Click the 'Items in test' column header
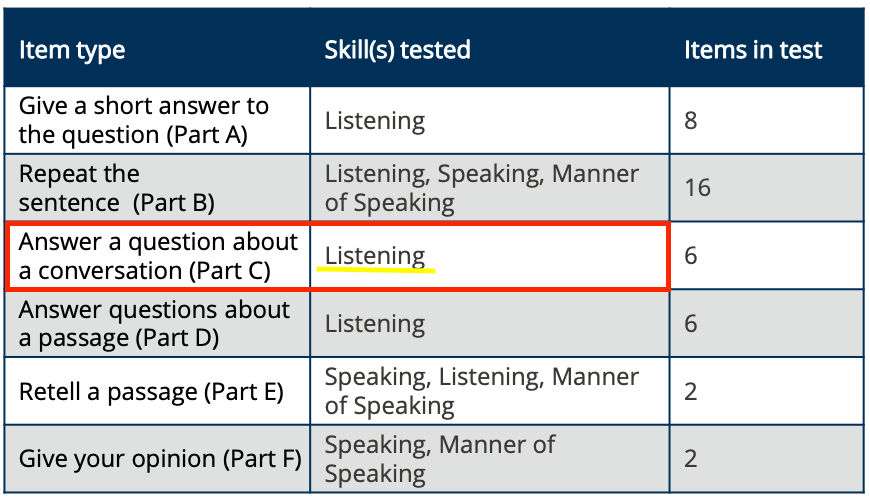The width and height of the screenshot is (870, 500). (x=766, y=48)
